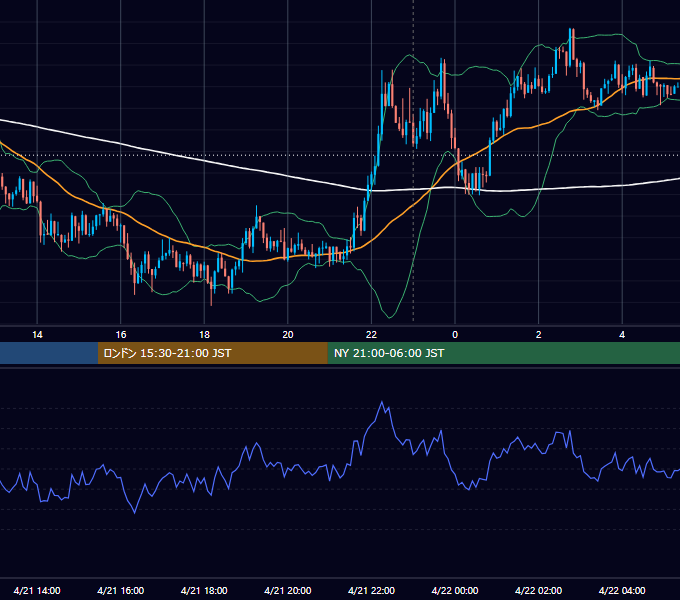Image resolution: width=680 pixels, height=600 pixels.
Task: Click the 4/22 00:00 date label
Action: click(x=455, y=590)
